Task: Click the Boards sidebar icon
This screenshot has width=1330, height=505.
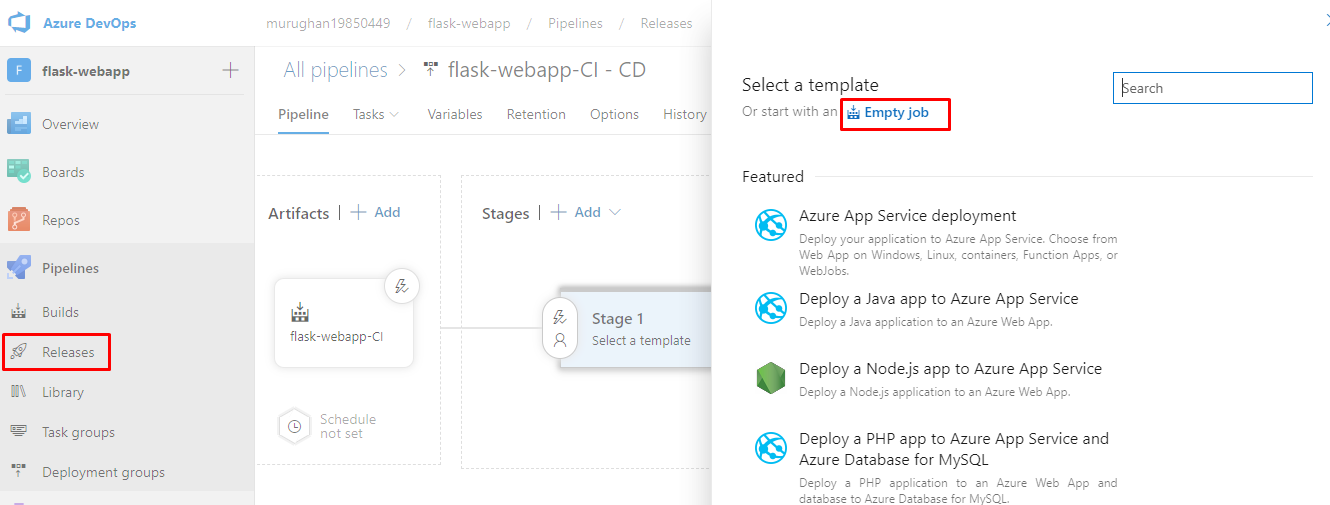Action: point(19,172)
